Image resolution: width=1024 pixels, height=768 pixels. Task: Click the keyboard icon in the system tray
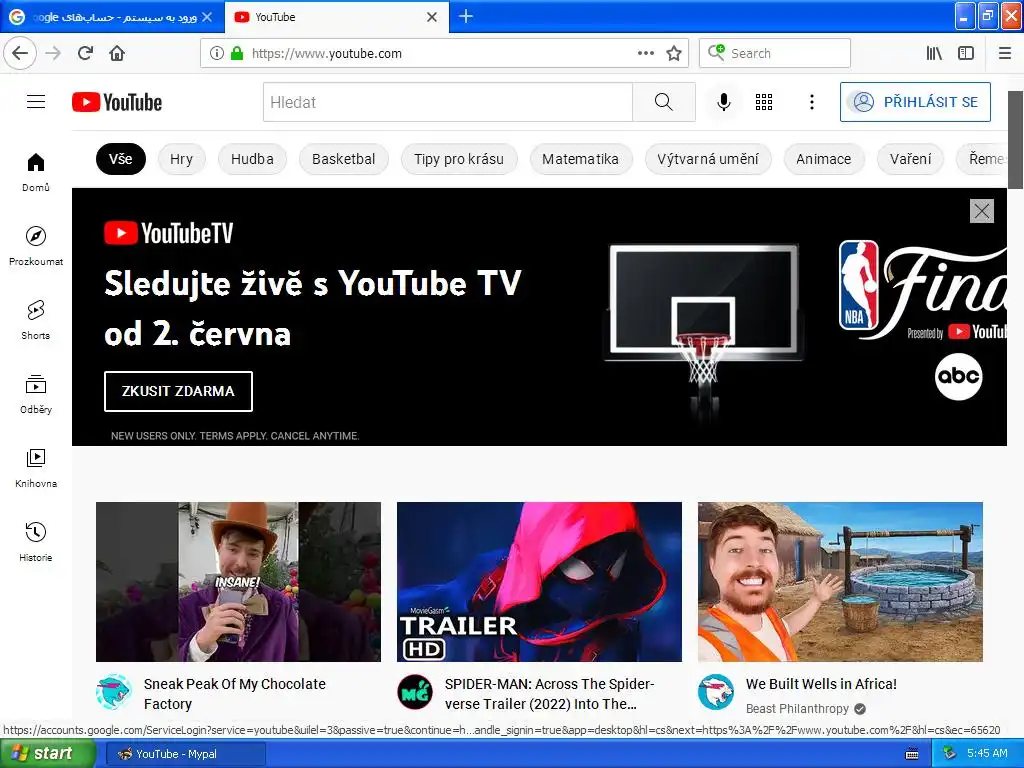coord(912,754)
